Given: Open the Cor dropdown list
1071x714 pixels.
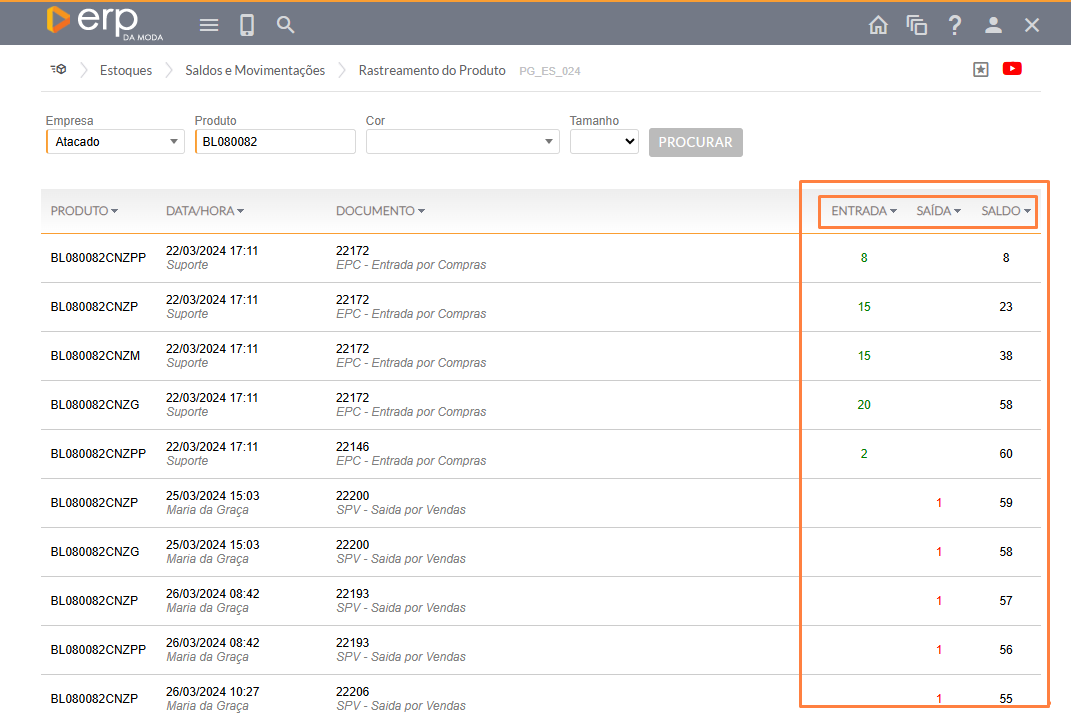Looking at the screenshot, I should click(462, 142).
